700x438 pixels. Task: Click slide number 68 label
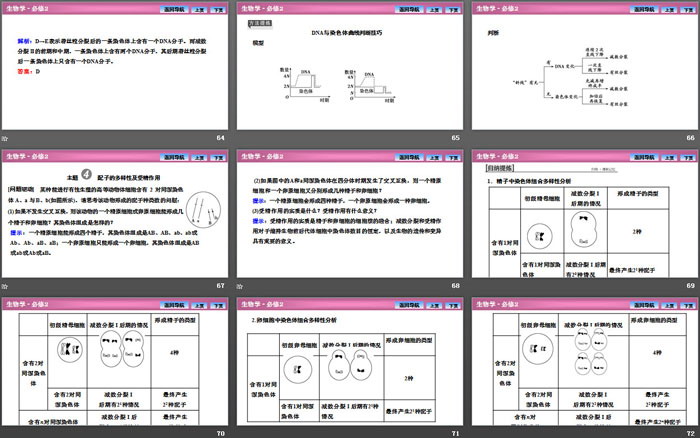[x=455, y=285]
